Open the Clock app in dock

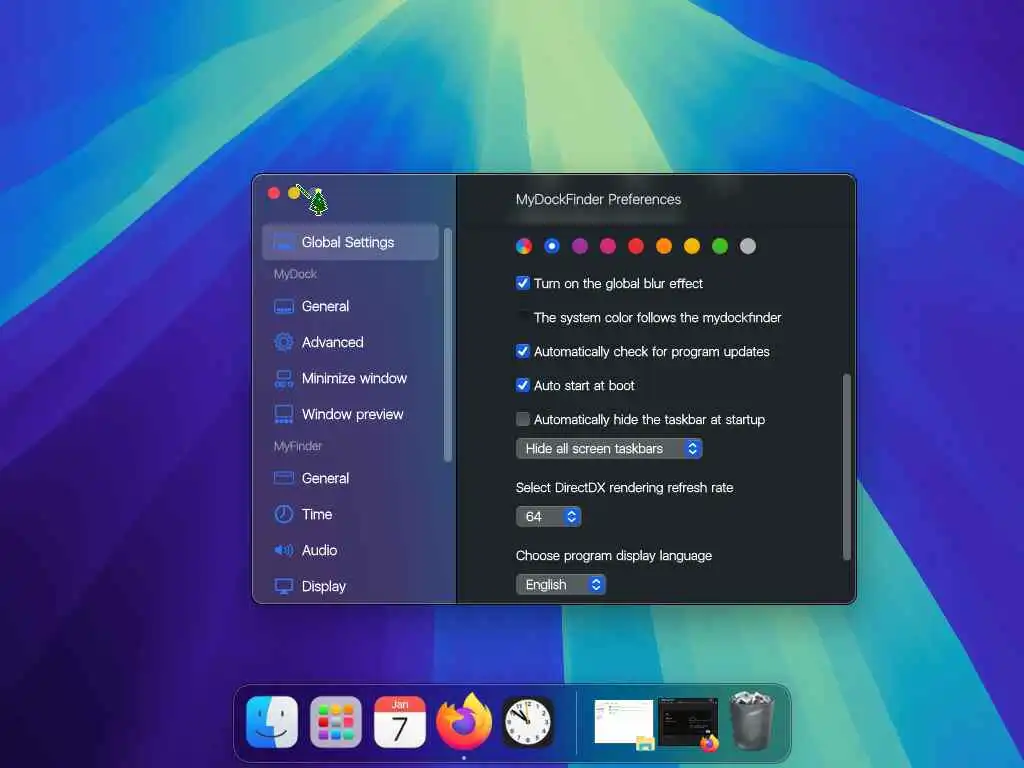click(528, 722)
